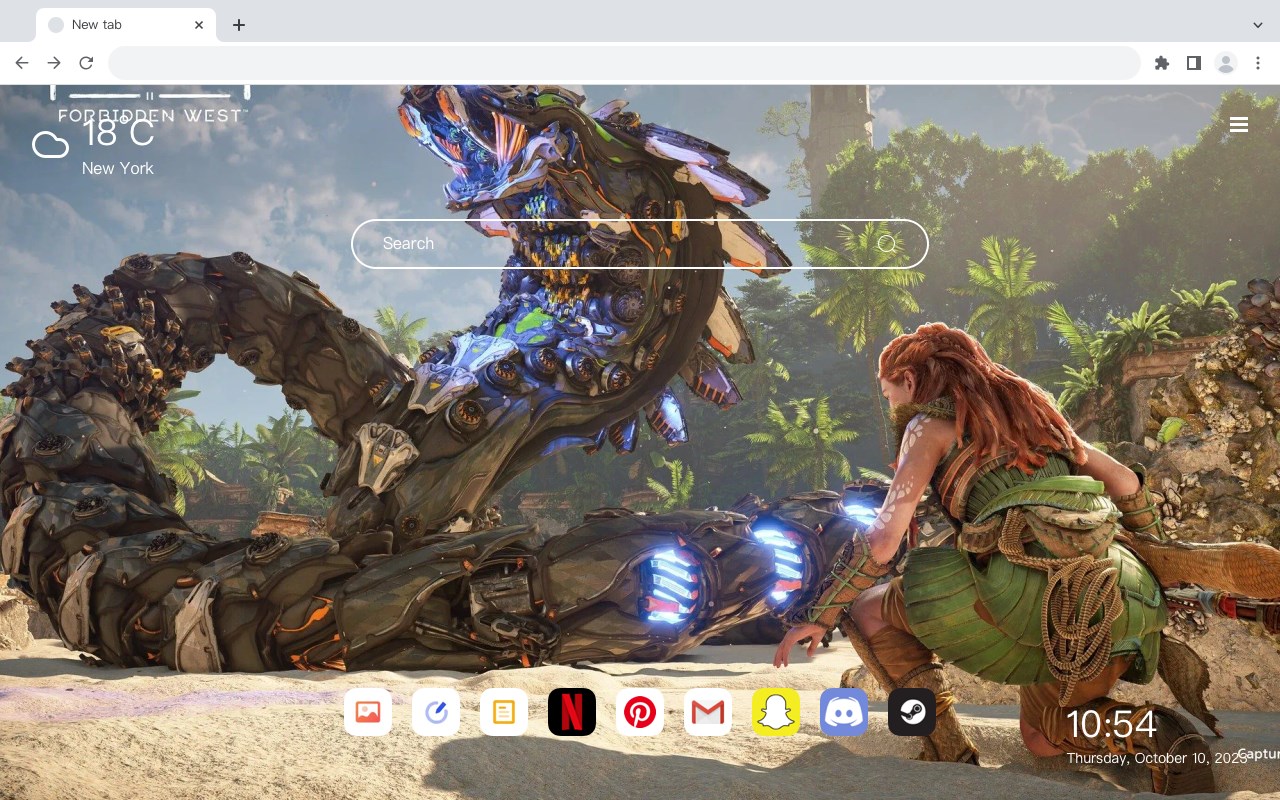
Task: Click the page Search input field
Action: pyautogui.click(x=640, y=244)
